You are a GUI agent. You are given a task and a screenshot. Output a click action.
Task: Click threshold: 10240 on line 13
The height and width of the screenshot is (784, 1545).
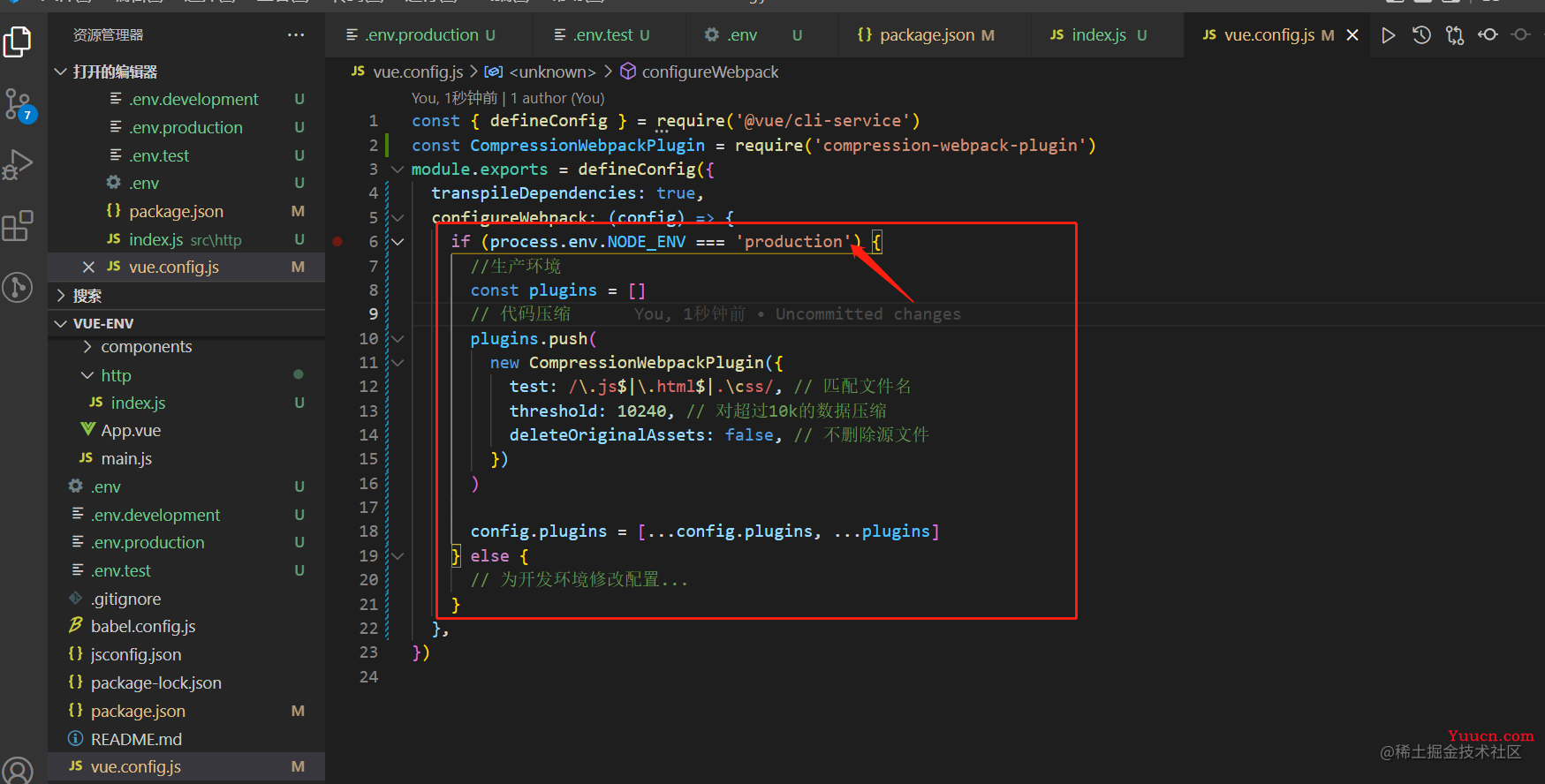pyautogui.click(x=588, y=411)
